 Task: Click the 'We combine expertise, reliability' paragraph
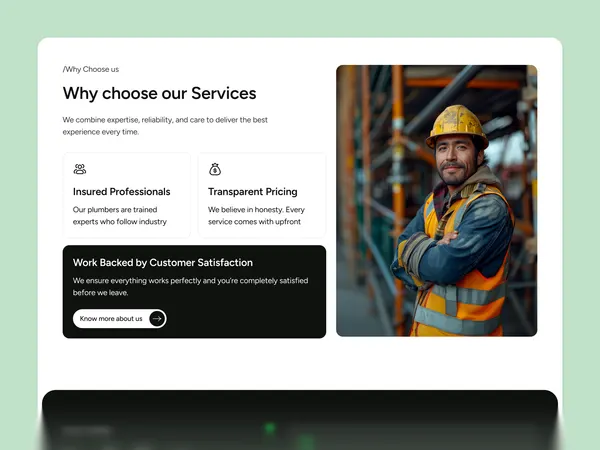[x=165, y=126]
